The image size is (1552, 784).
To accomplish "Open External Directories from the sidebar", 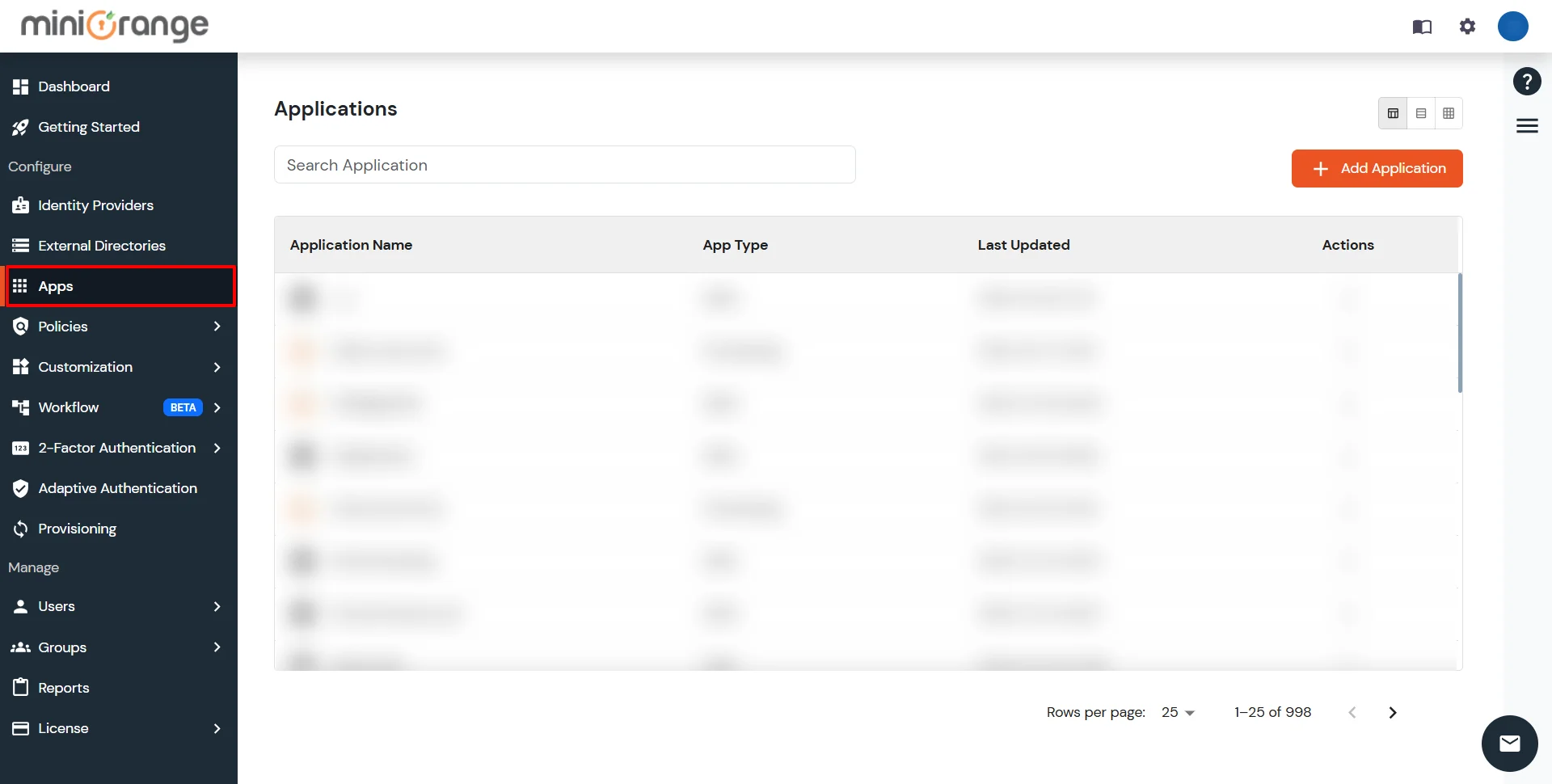I will [x=102, y=245].
